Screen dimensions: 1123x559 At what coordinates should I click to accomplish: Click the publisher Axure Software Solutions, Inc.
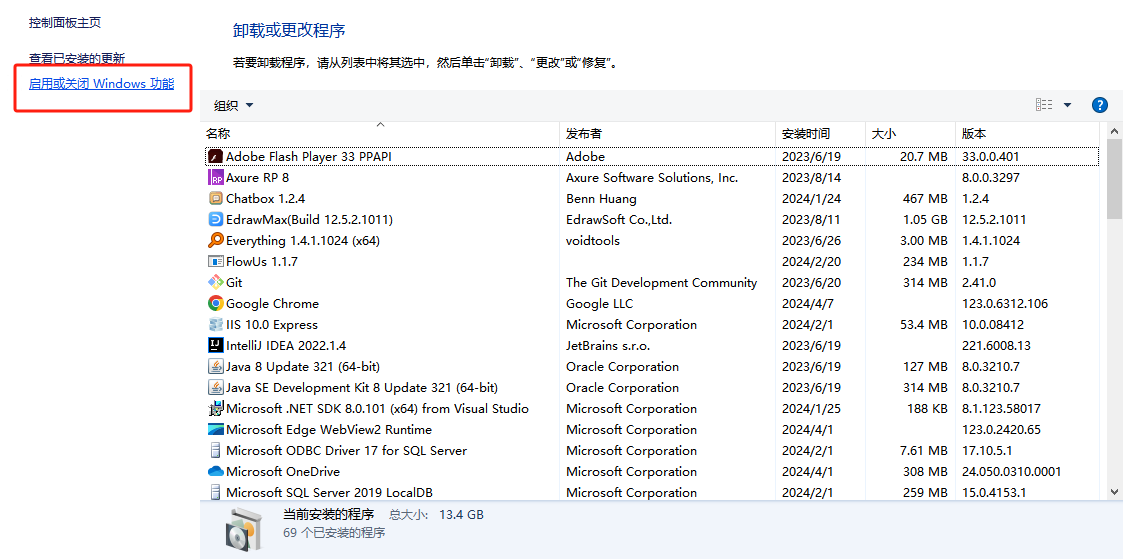(652, 178)
